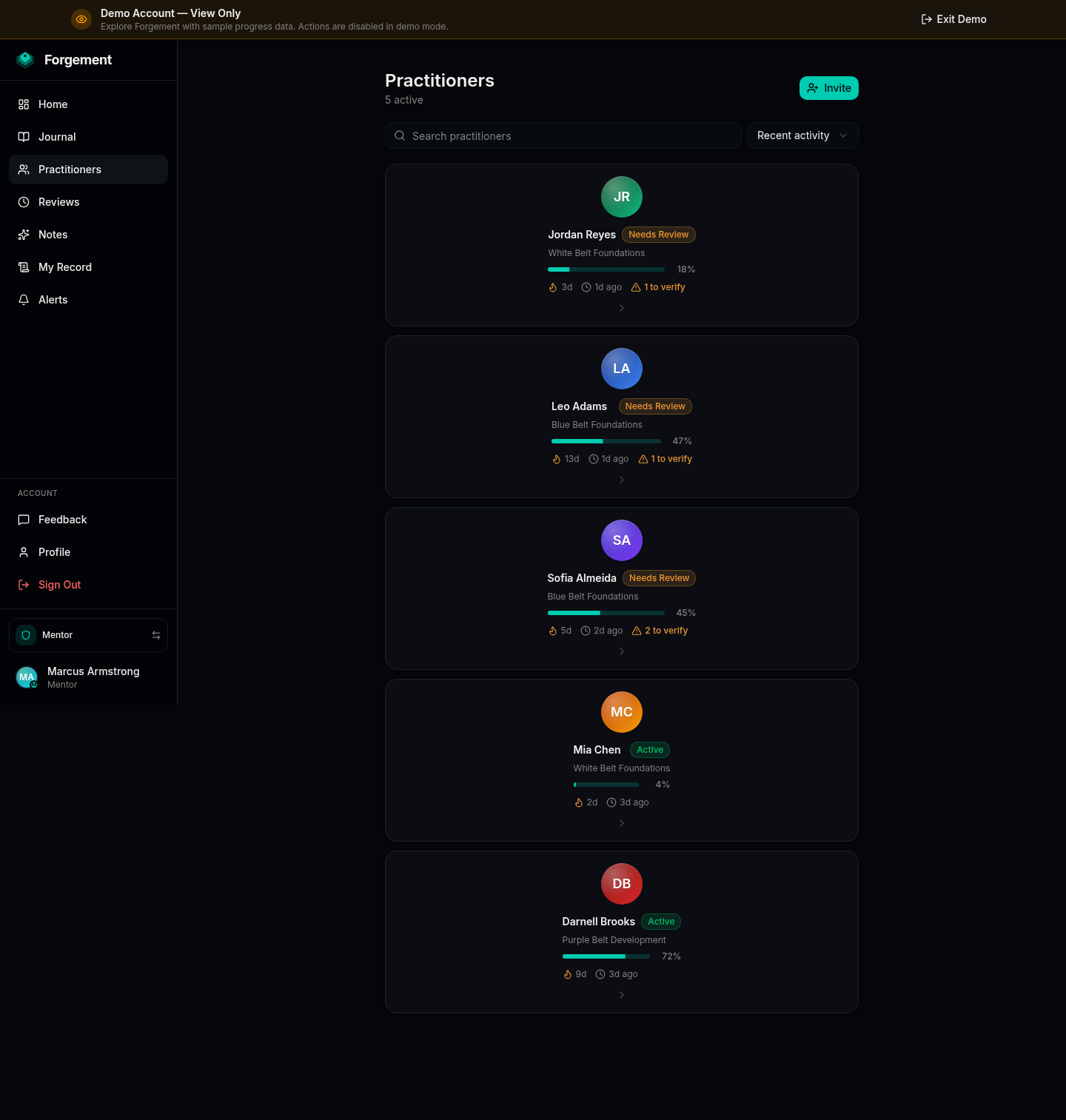Click Sofia Almeida verify warning icon
Screen dimensions: 1066x1120
[637, 631]
